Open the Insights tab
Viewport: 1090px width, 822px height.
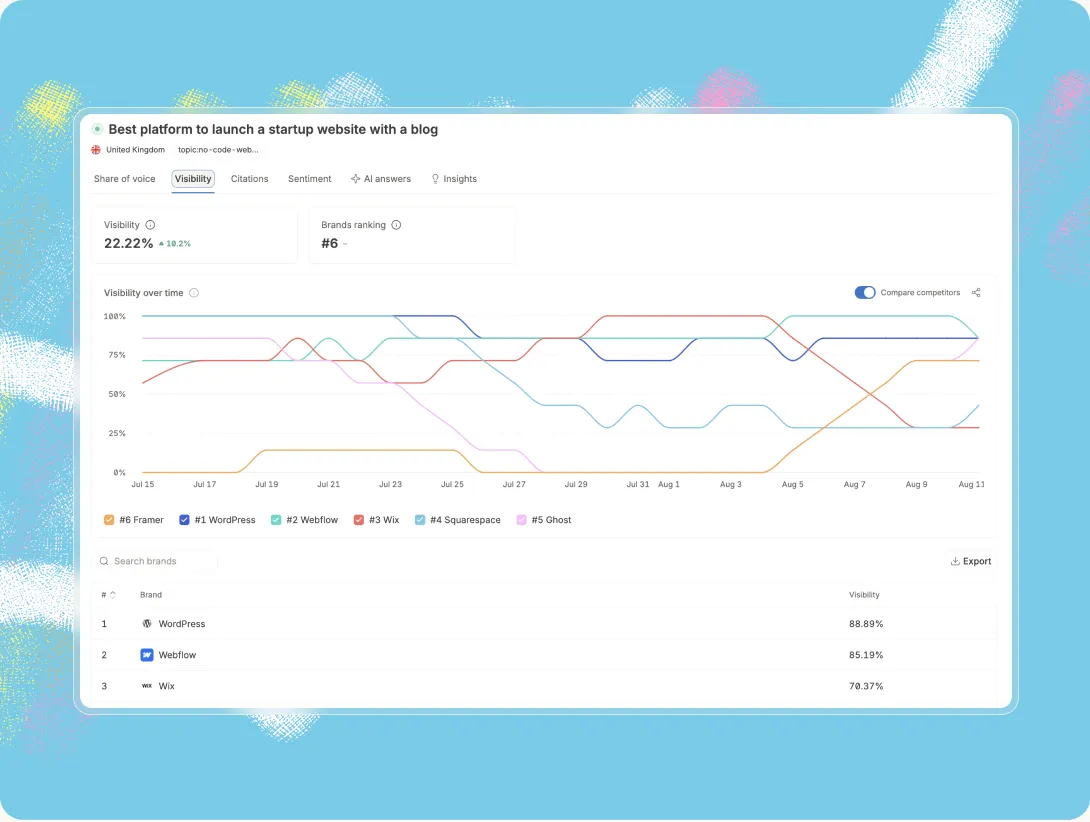(x=454, y=179)
